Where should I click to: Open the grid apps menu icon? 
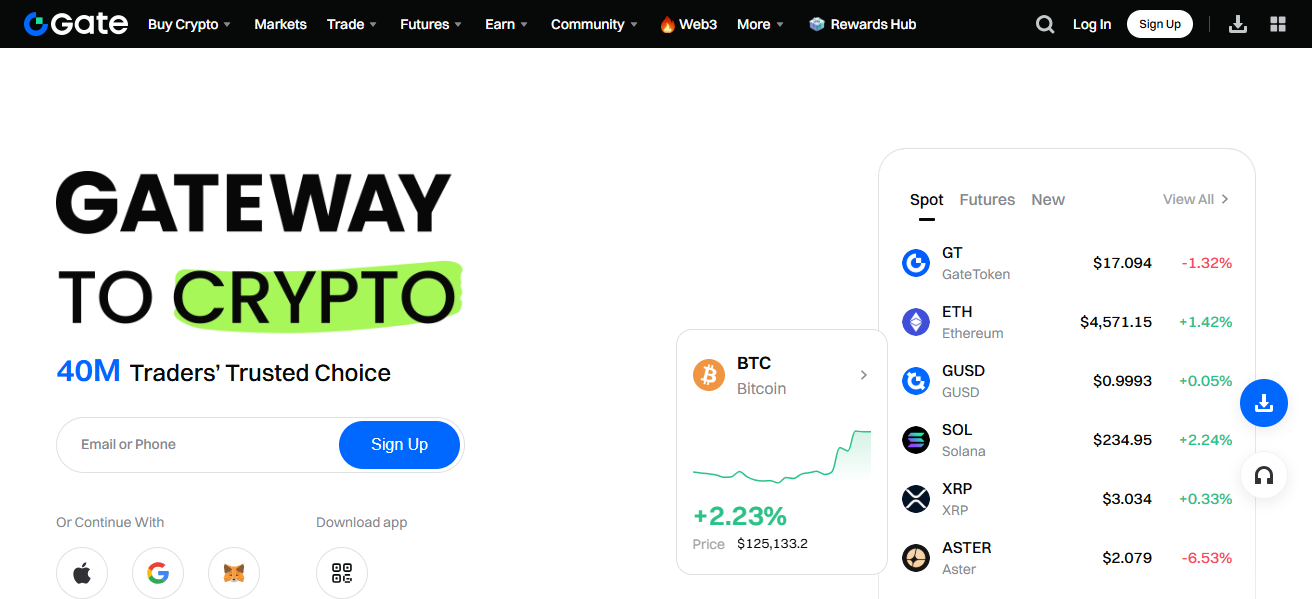[1278, 24]
